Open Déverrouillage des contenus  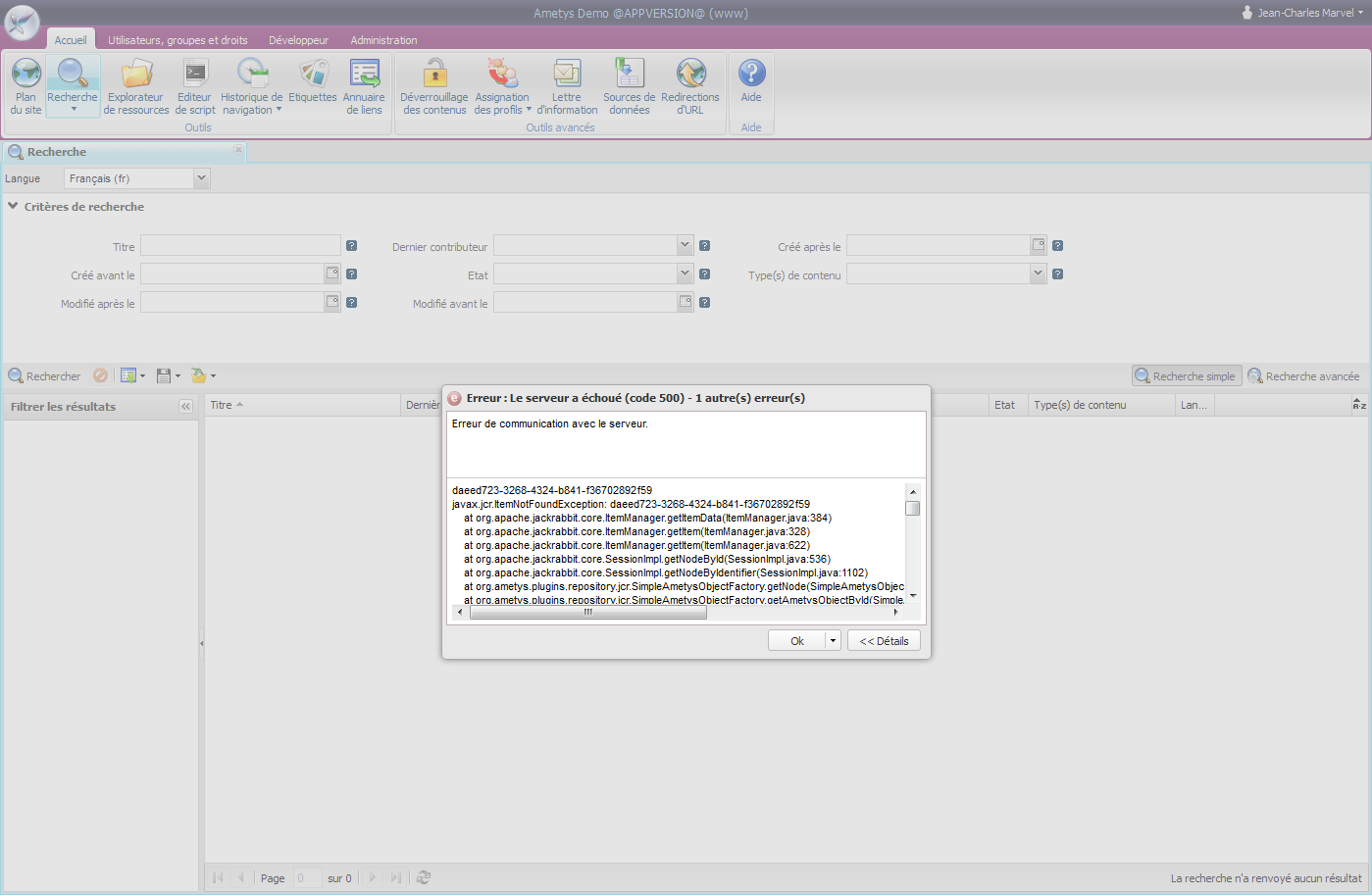(434, 86)
